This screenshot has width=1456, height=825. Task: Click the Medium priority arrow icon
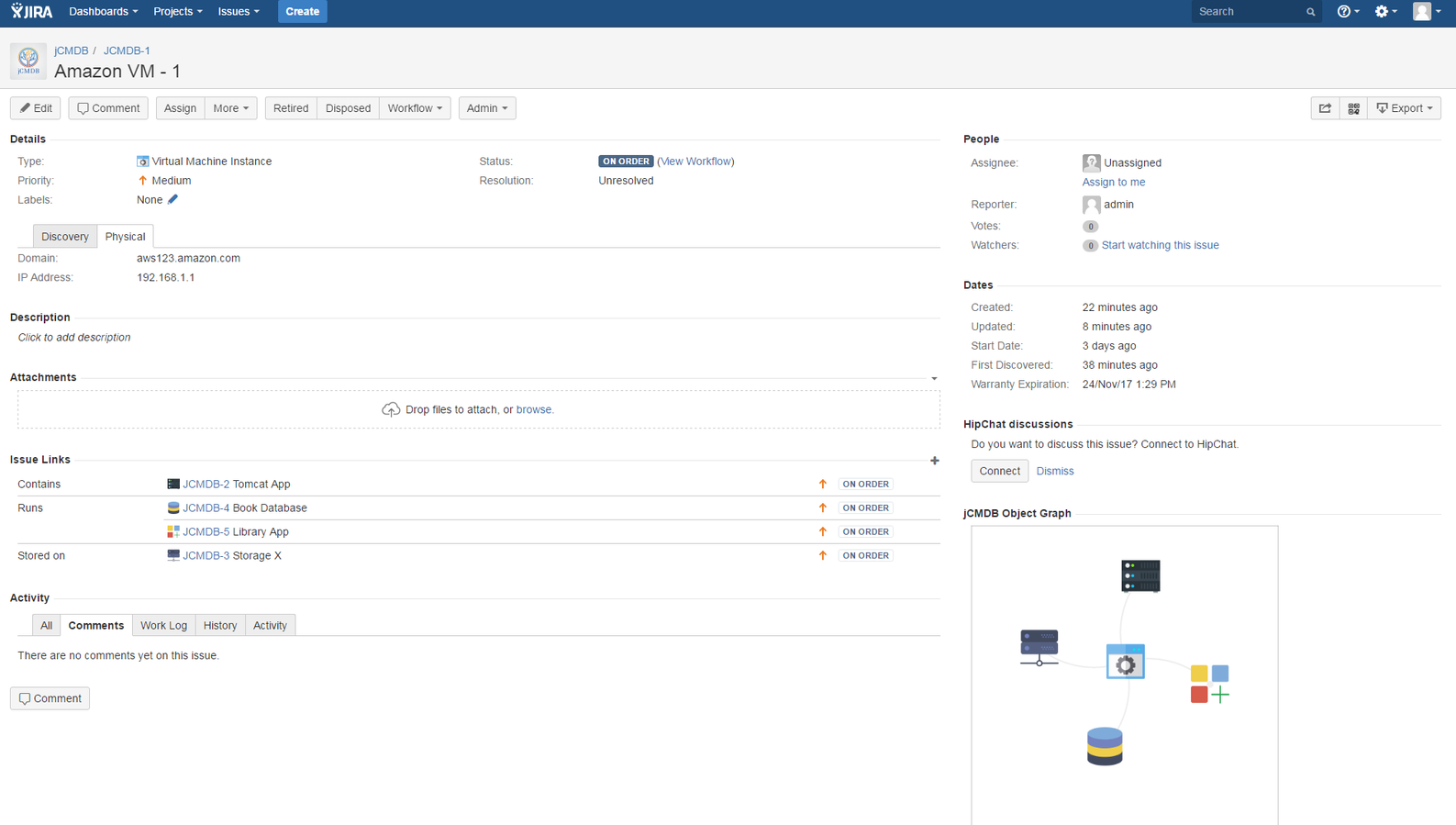pos(142,181)
